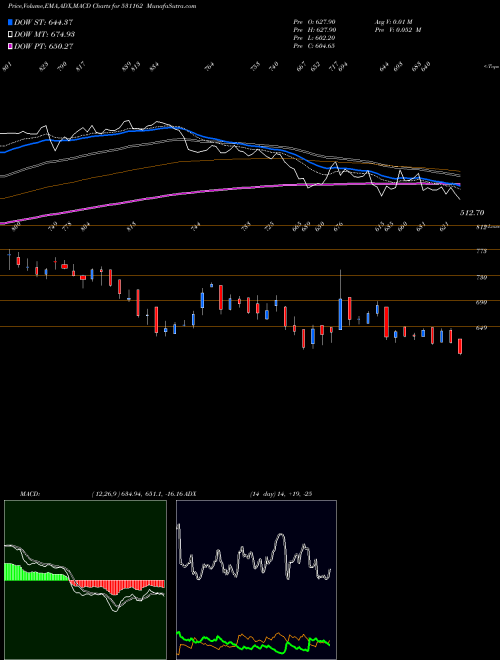The height and width of the screenshot is (660, 500).
Task: Click the 'Pre O: 627.90' value
Action: (314, 22)
